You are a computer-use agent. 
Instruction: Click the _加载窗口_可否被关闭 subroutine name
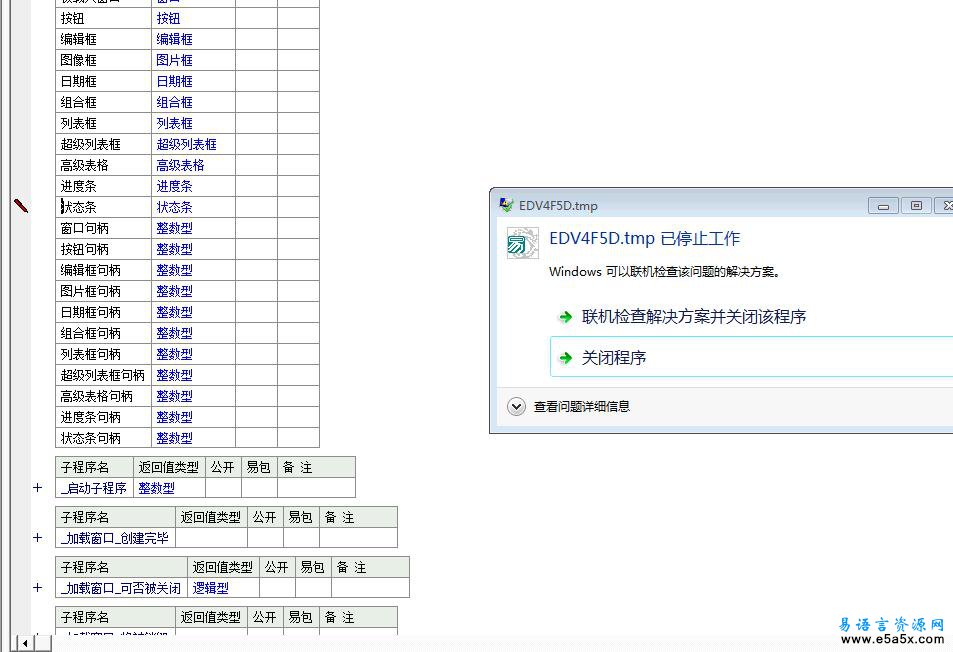coord(122,588)
